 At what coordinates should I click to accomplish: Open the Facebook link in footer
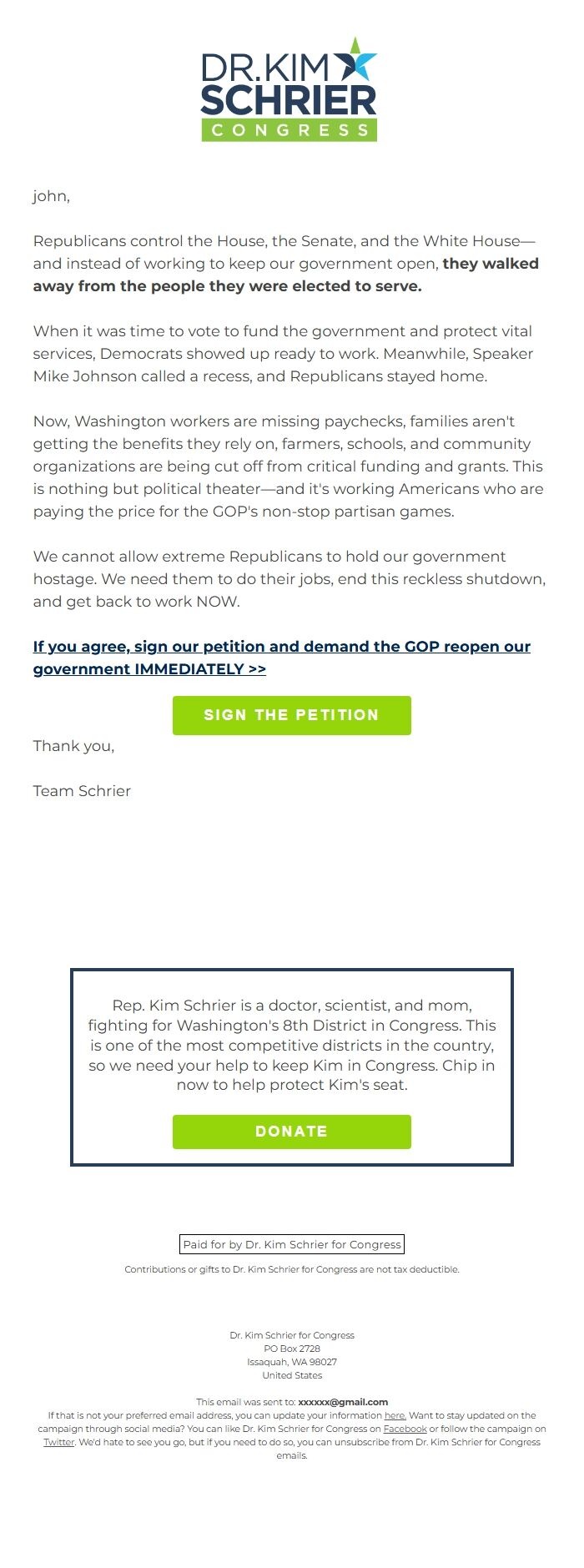click(x=405, y=1429)
